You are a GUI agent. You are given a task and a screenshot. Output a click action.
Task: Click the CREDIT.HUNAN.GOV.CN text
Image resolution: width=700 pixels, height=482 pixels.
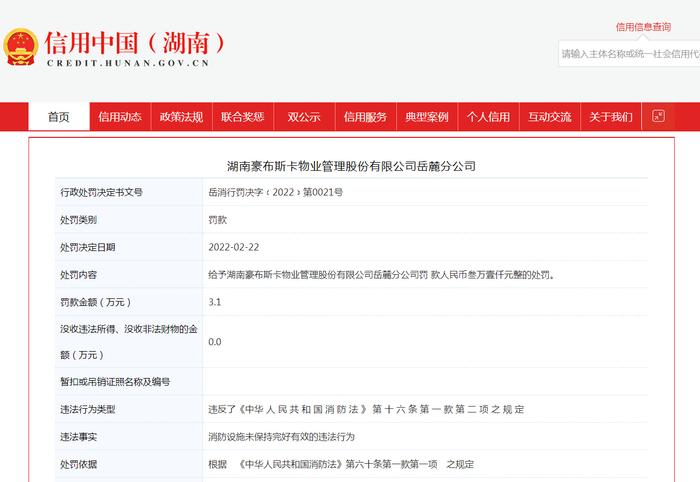point(128,63)
